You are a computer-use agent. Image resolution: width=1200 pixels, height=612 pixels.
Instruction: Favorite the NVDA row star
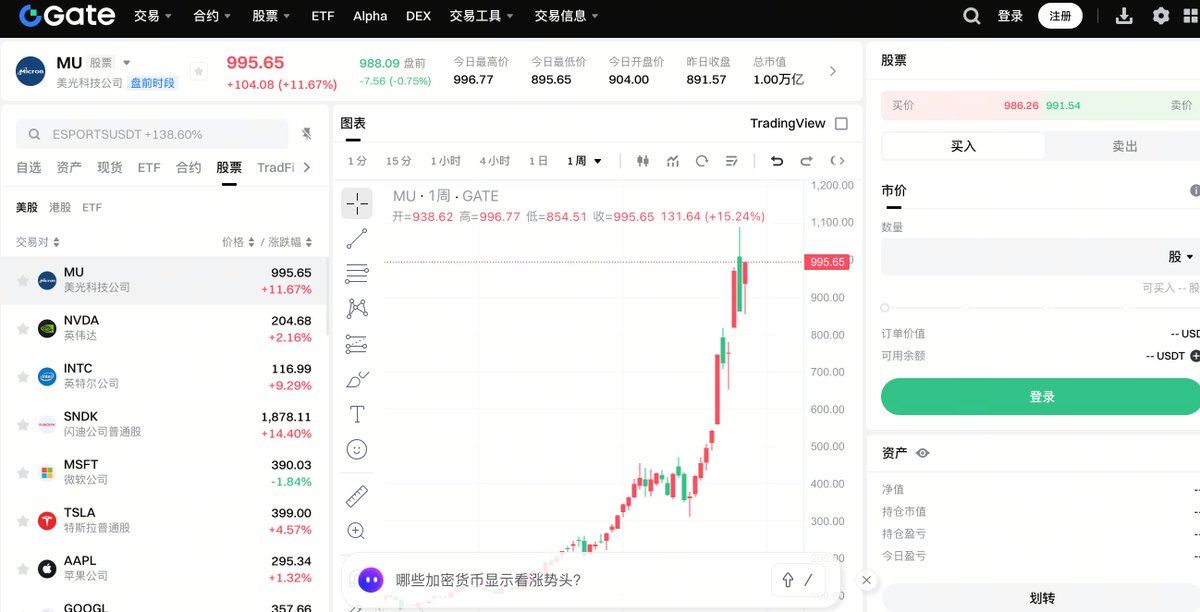point(23,329)
